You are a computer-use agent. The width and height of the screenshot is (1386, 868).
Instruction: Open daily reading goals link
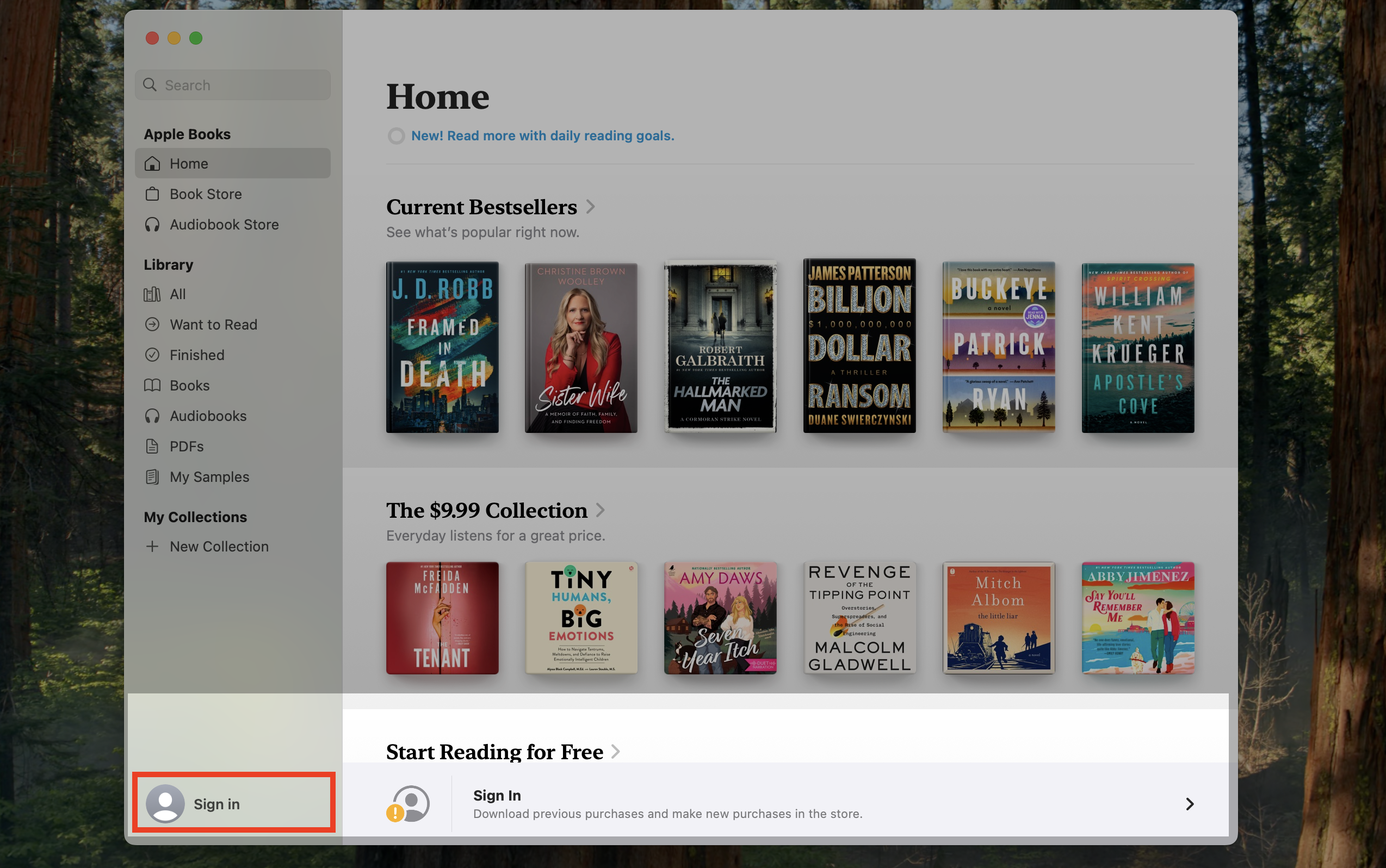[x=542, y=136]
